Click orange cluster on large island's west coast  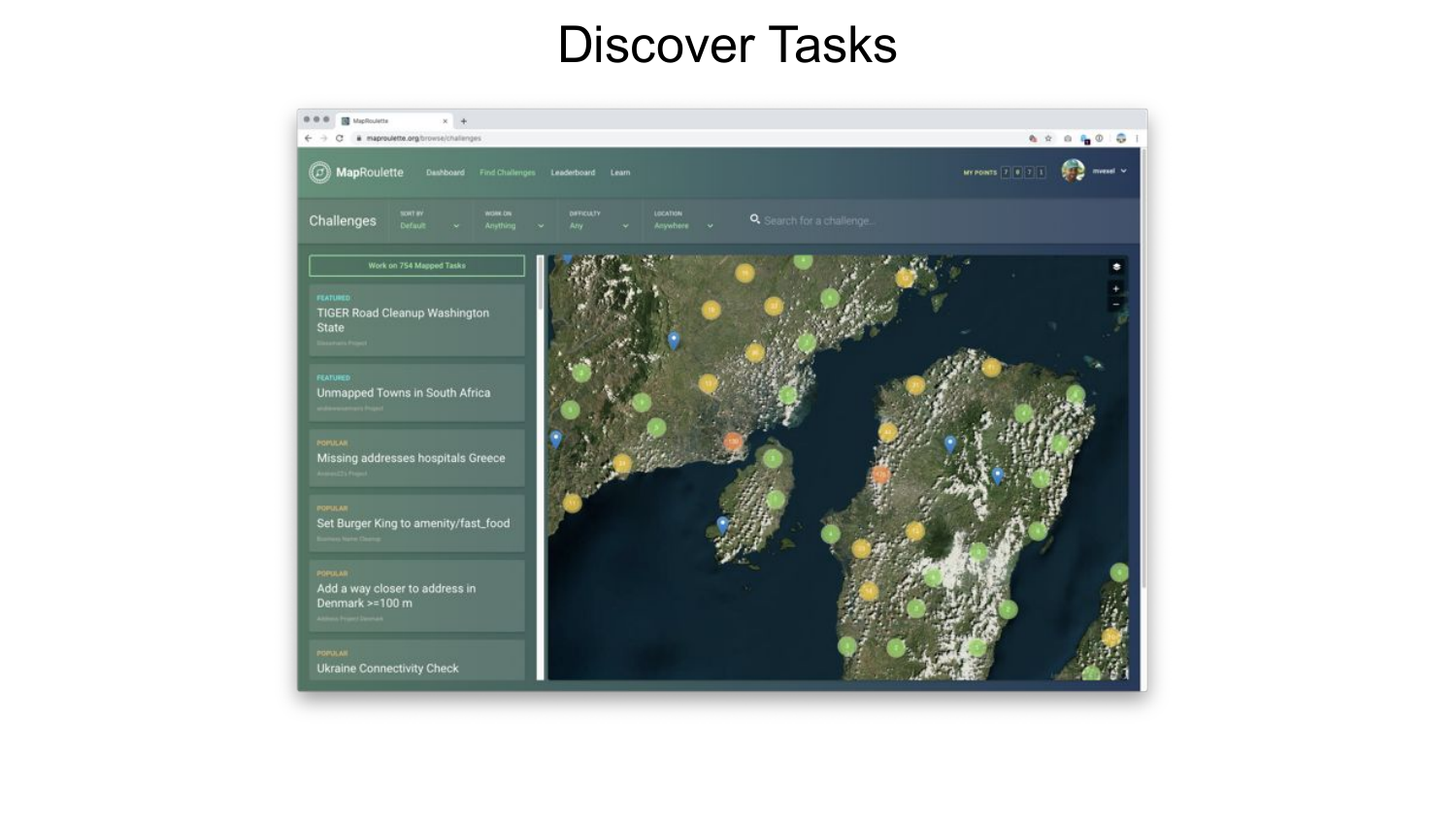880,475
